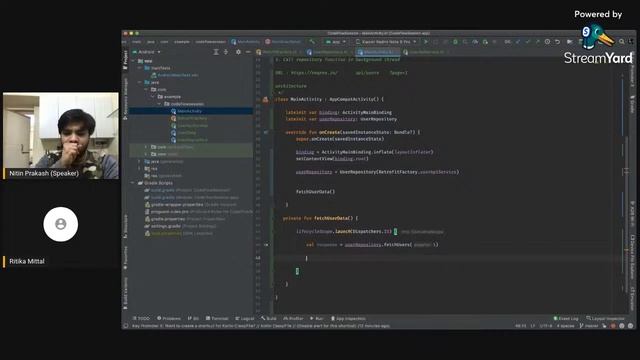Click Nitin Prakash's video thumbnail
This screenshot has width=640, height=360.
click(61, 136)
